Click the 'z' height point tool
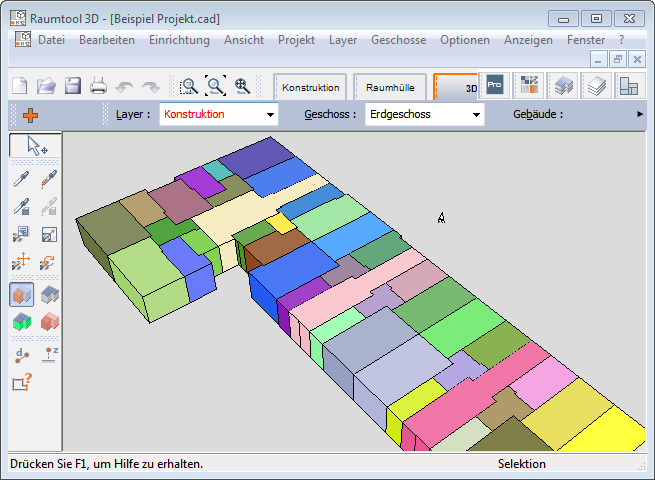This screenshot has width=655, height=480. click(50, 355)
